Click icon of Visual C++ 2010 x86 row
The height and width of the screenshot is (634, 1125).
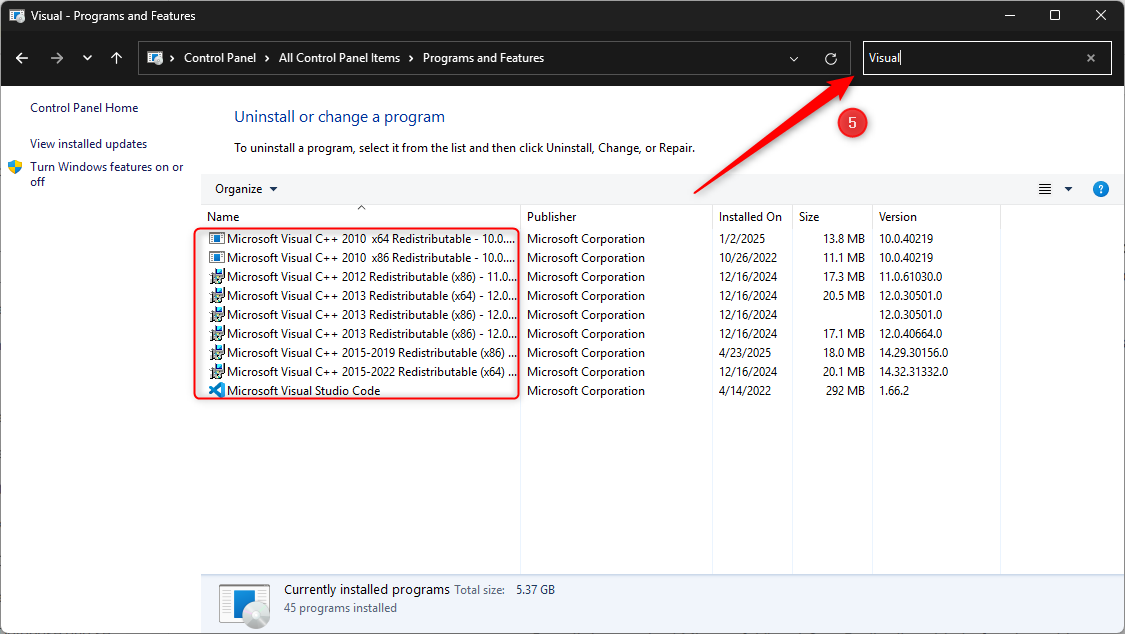[216, 257]
